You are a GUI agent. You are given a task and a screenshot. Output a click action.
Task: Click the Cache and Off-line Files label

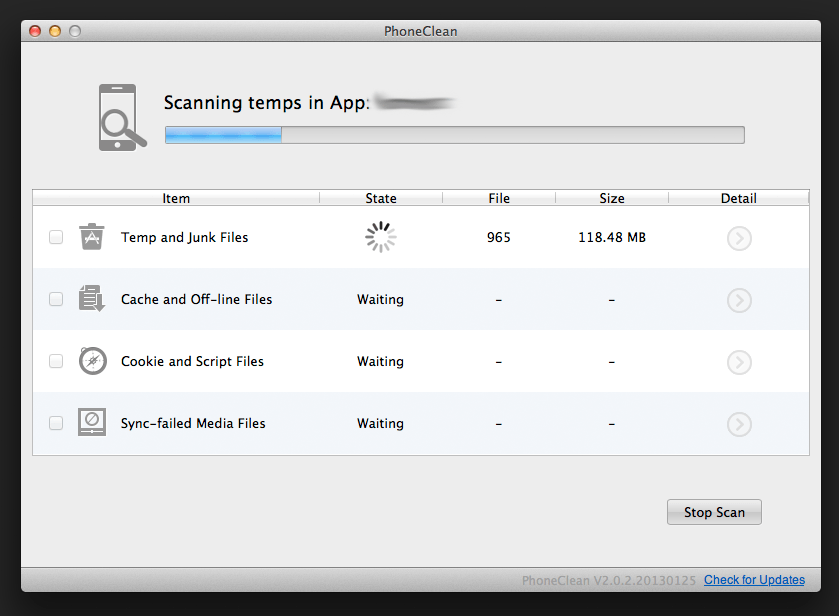(x=196, y=299)
